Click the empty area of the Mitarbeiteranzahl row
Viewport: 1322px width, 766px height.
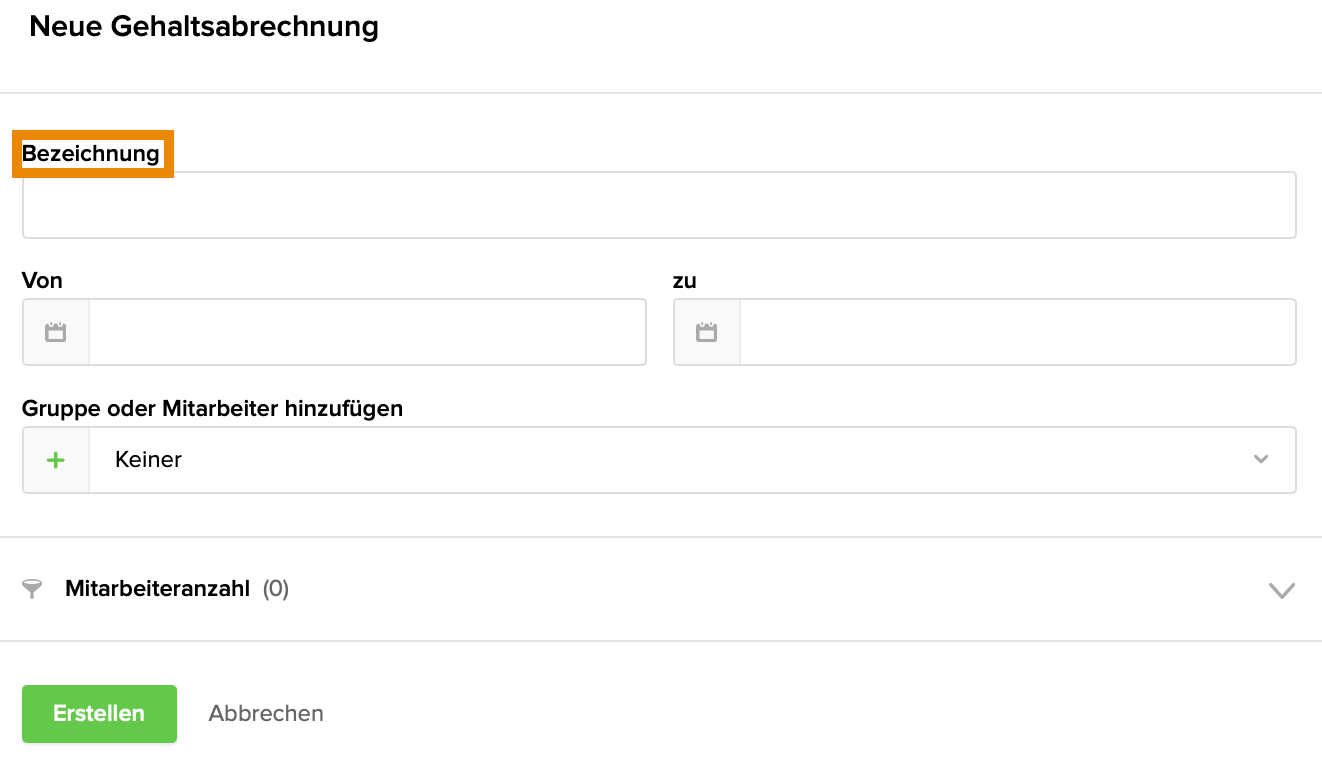(x=760, y=589)
